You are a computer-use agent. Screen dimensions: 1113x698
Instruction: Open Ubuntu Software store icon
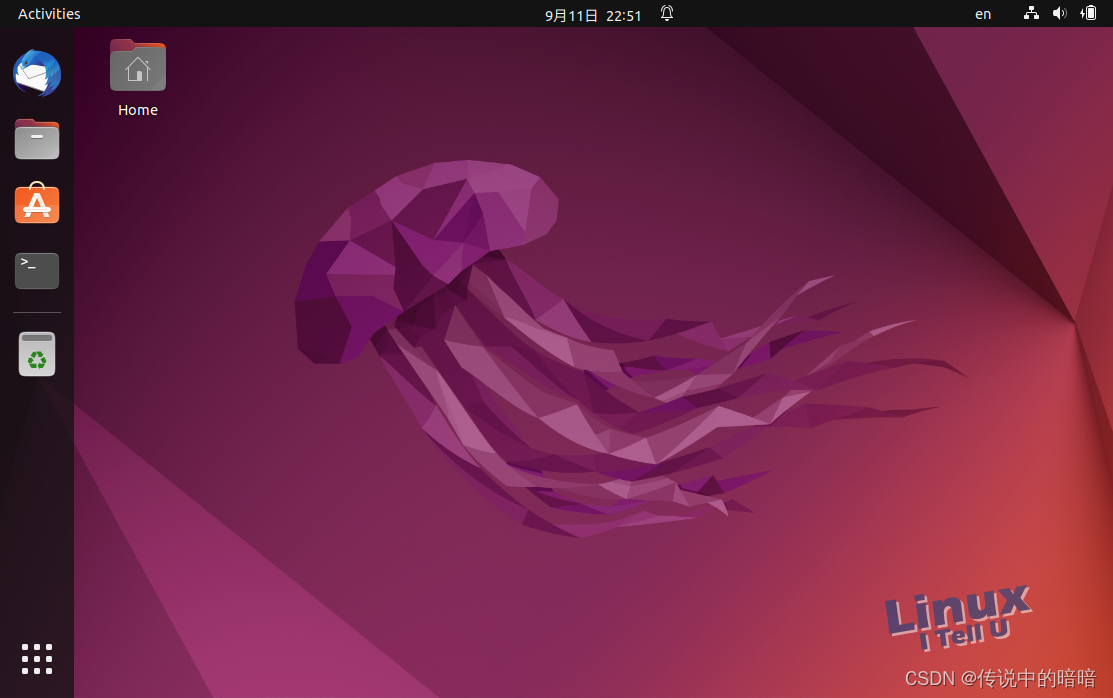[37, 204]
